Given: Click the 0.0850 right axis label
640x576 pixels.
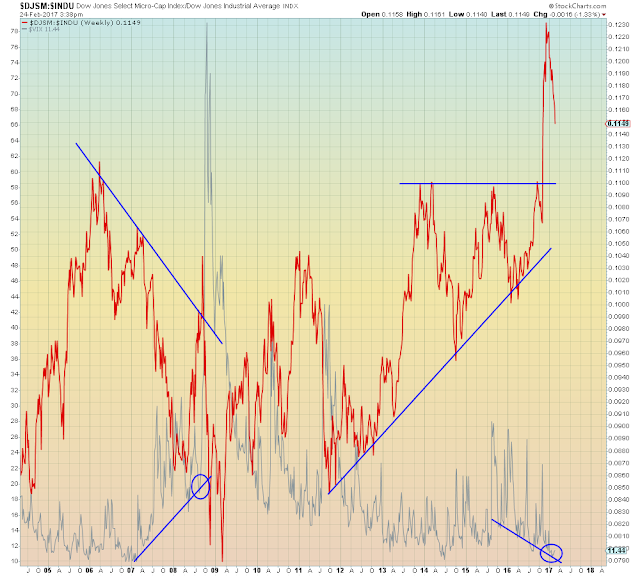Looking at the screenshot, I should 618,487.
